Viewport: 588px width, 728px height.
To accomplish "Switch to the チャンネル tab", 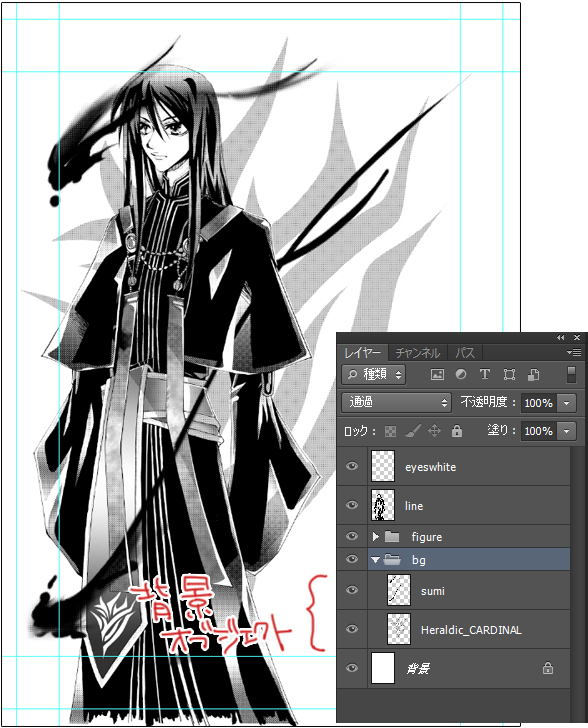I will (x=418, y=353).
